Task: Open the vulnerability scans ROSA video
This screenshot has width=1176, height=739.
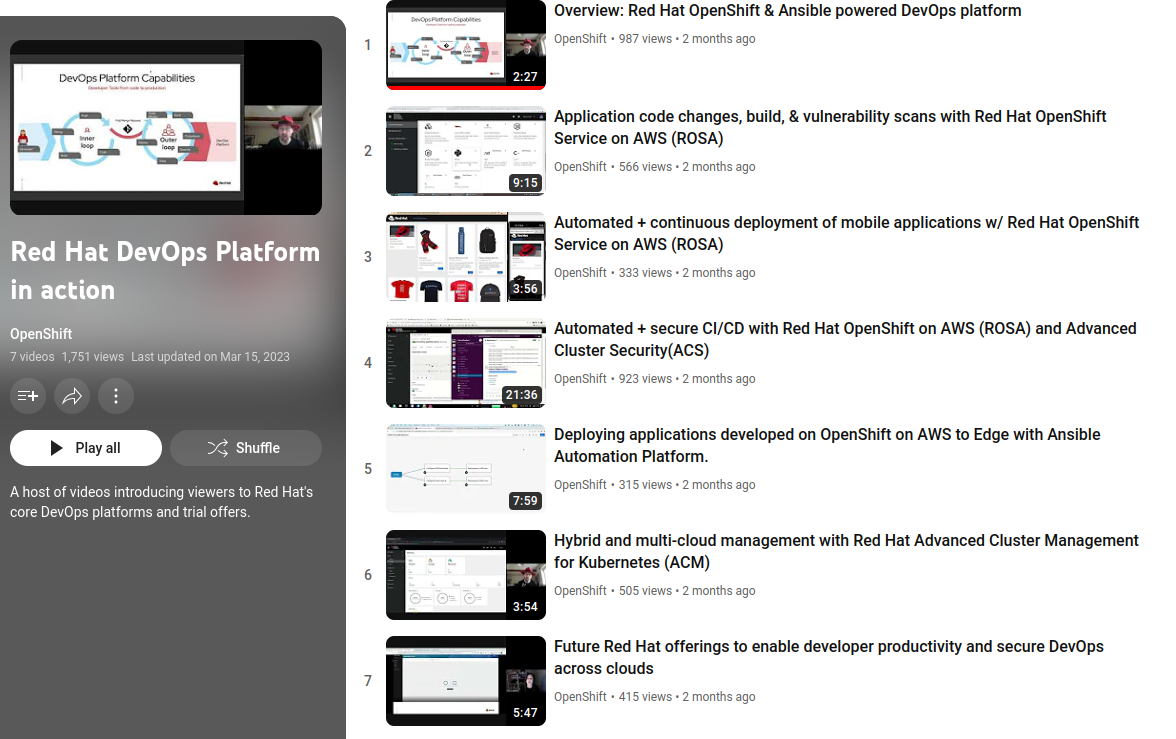Action: click(830, 127)
